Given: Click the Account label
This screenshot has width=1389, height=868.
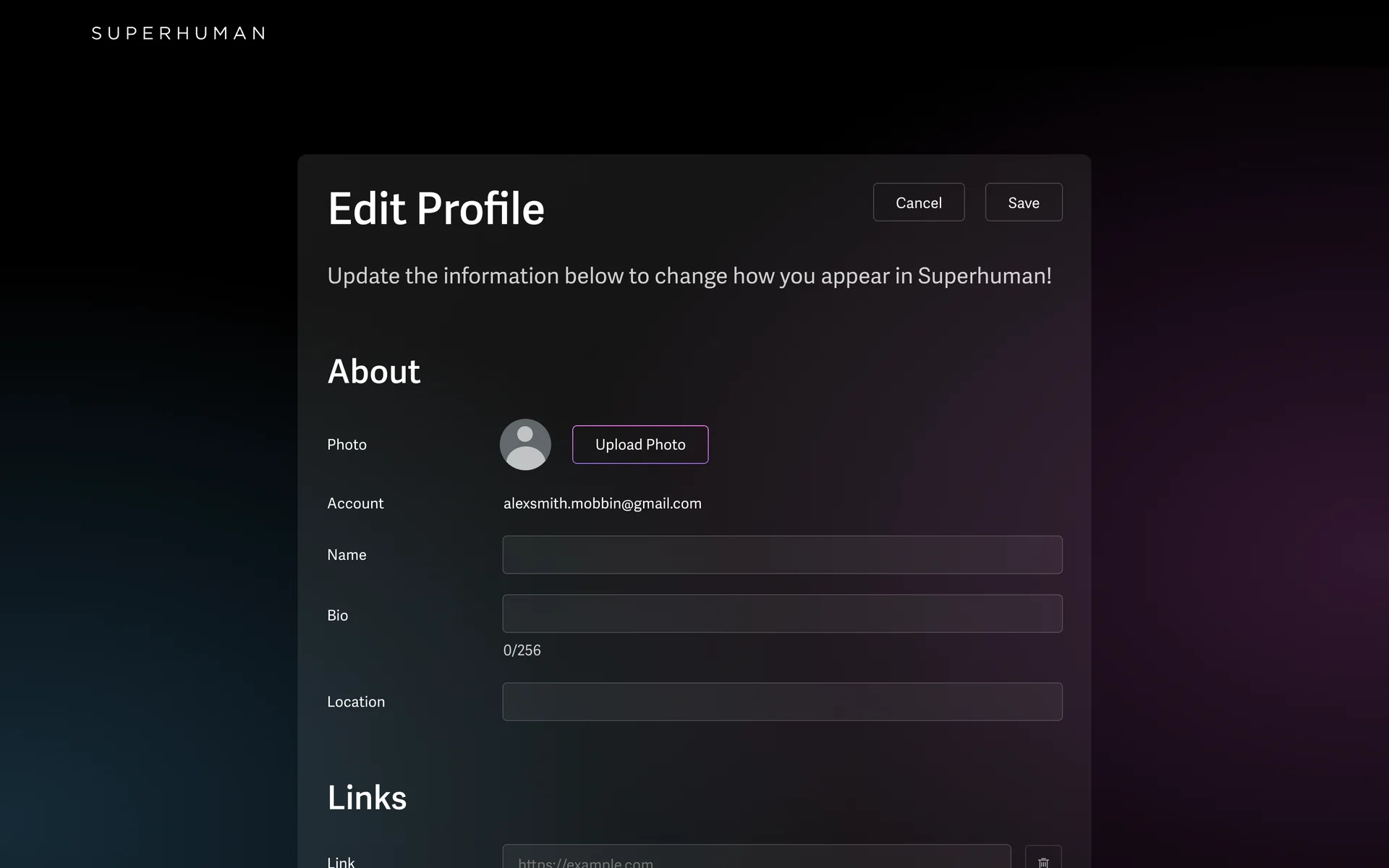Looking at the screenshot, I should (x=354, y=503).
